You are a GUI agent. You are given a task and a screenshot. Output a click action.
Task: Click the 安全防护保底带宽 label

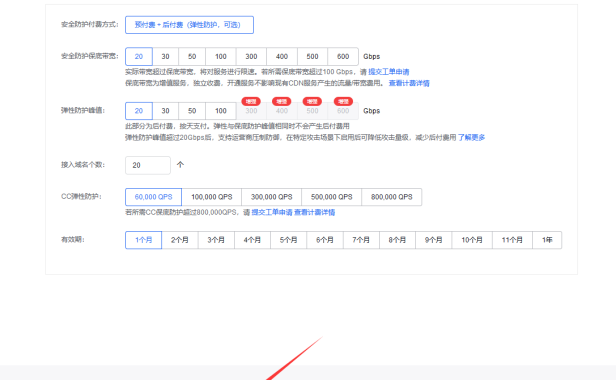[x=90, y=56]
